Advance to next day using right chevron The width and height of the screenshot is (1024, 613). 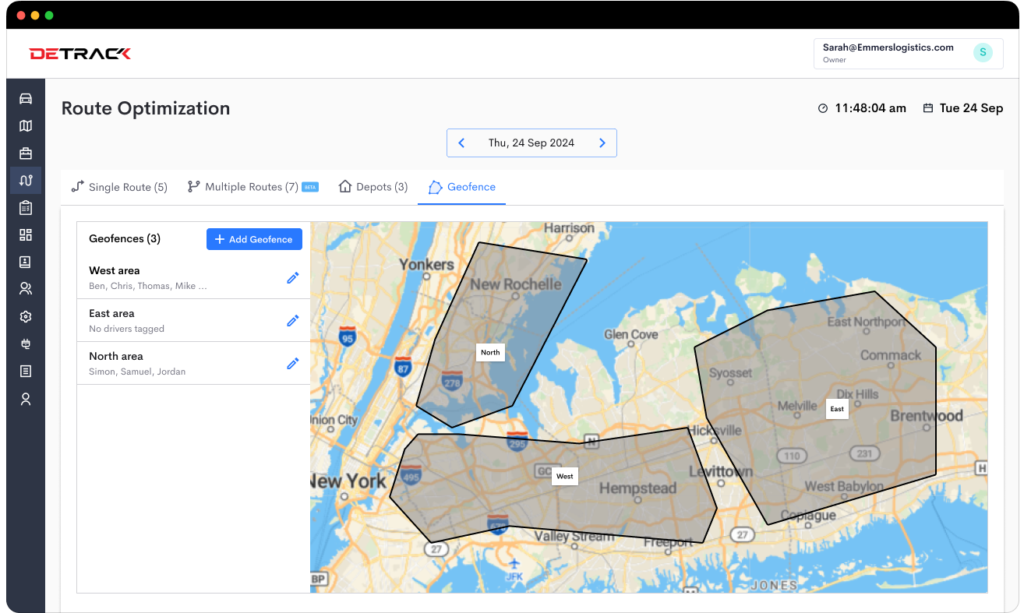point(602,142)
